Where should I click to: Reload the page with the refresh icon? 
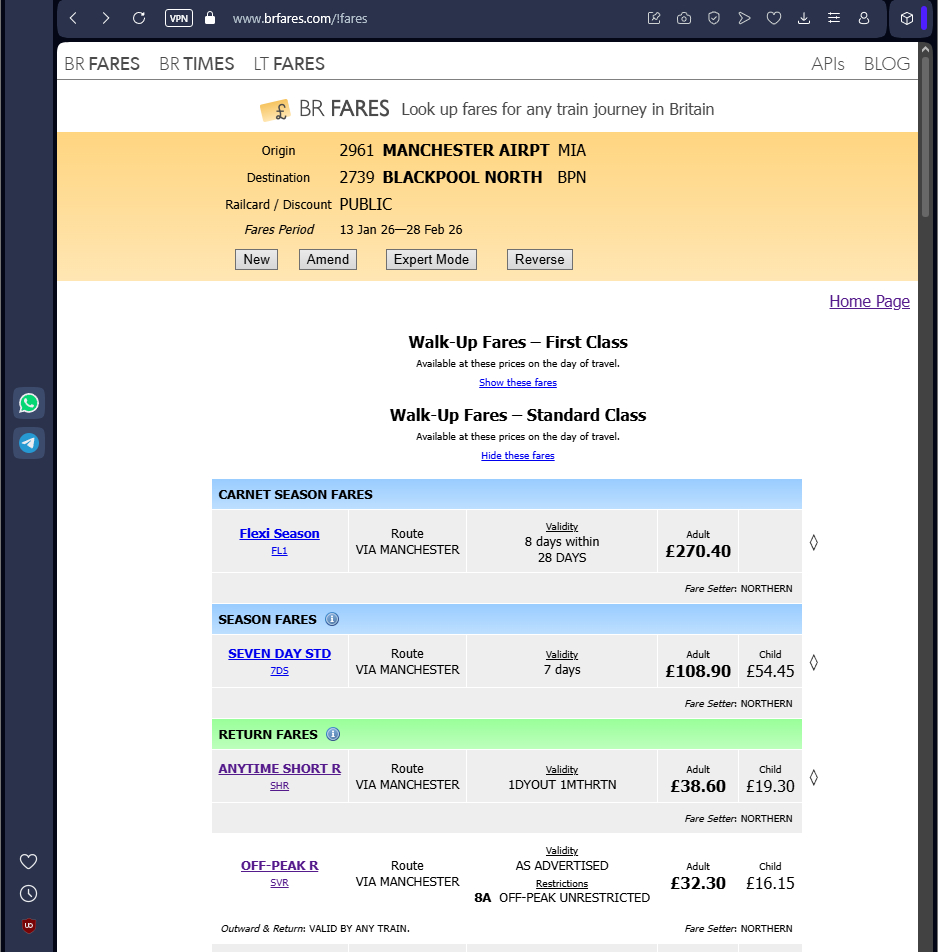click(139, 18)
